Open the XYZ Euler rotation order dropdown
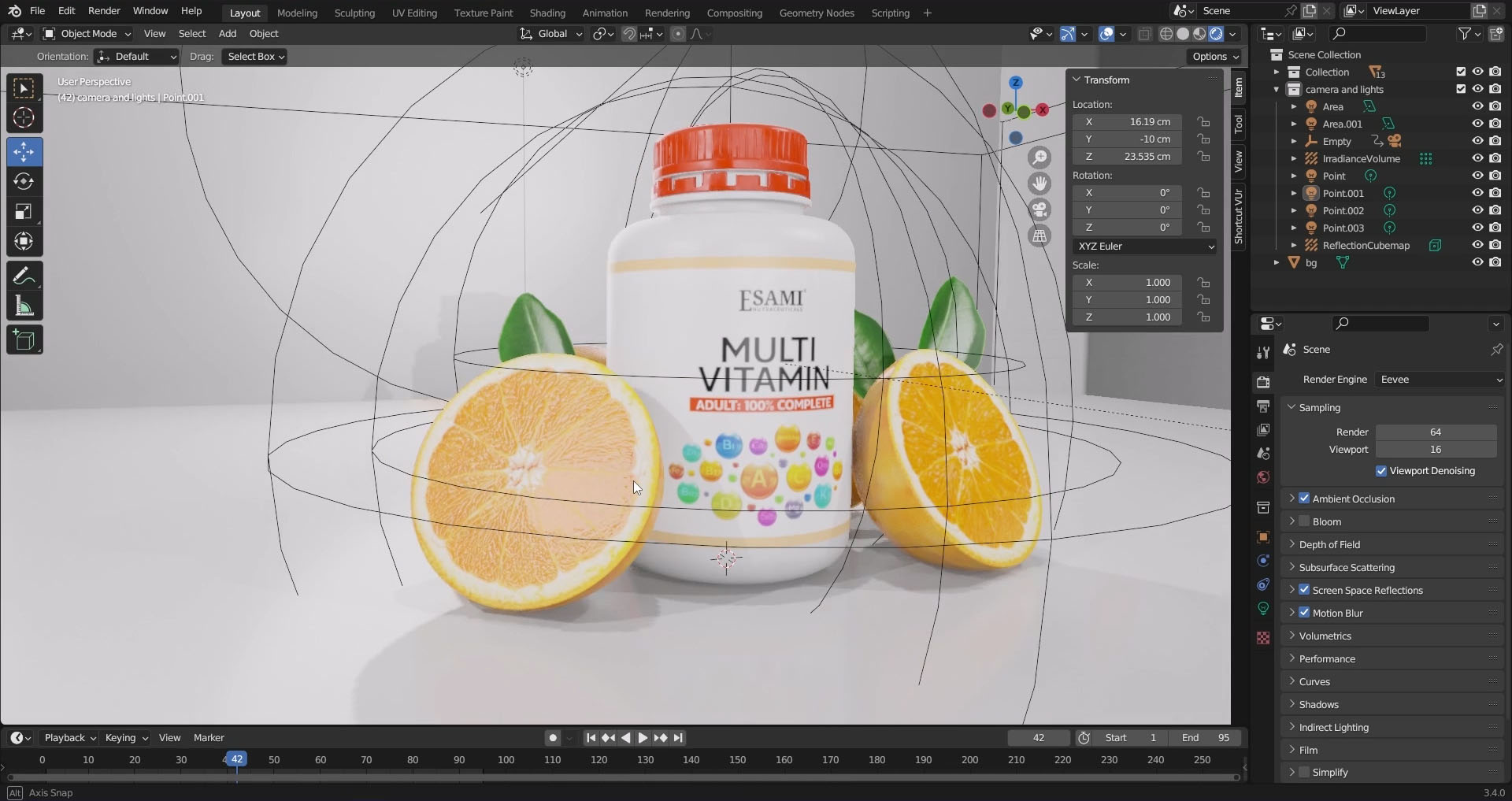 tap(1144, 247)
